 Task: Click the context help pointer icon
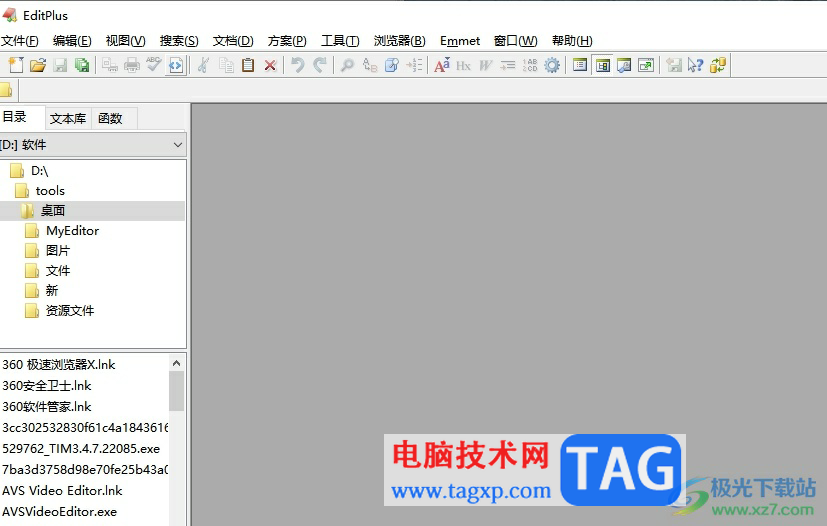point(696,65)
